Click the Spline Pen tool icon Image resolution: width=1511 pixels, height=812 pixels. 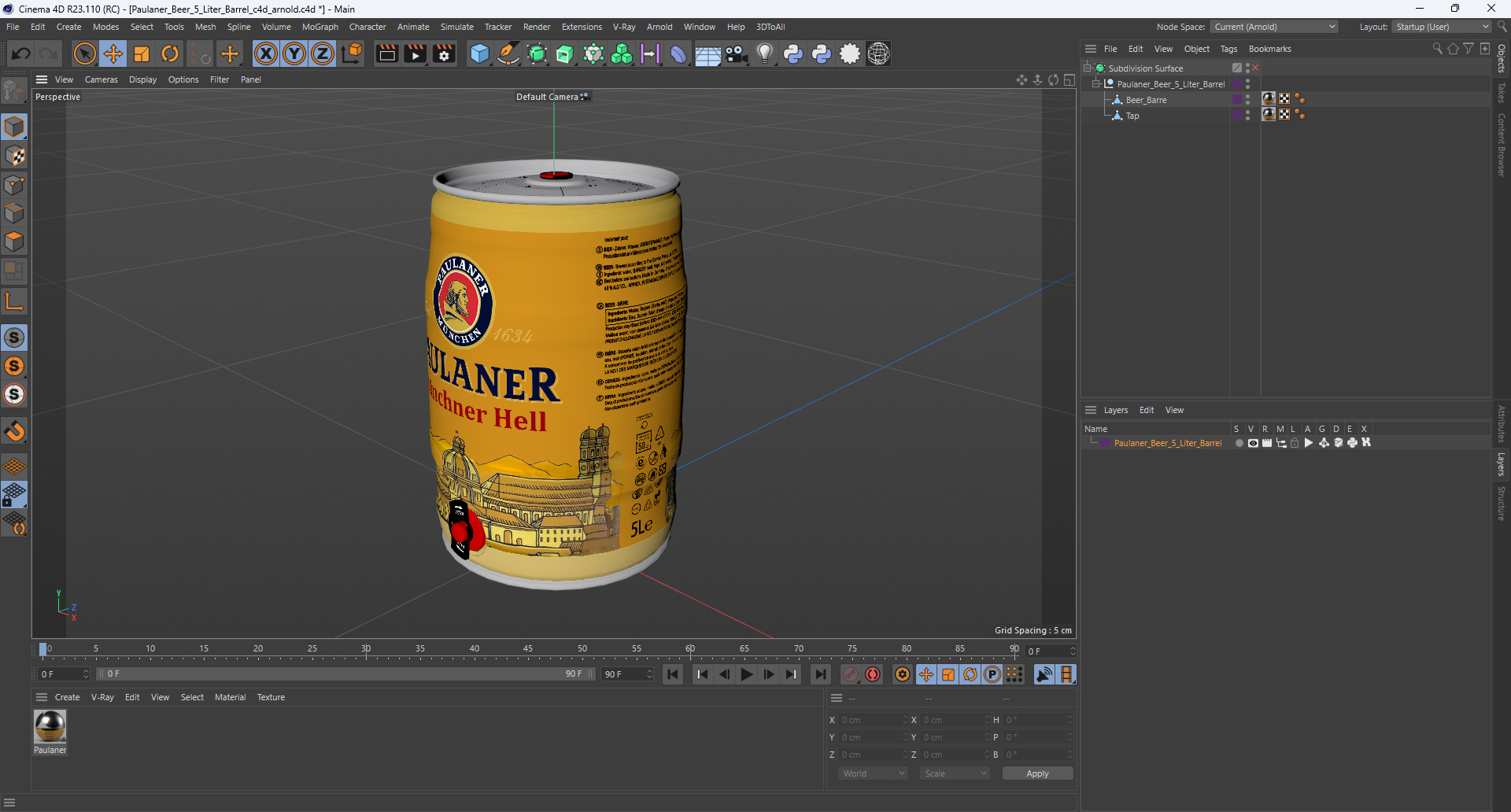click(508, 54)
